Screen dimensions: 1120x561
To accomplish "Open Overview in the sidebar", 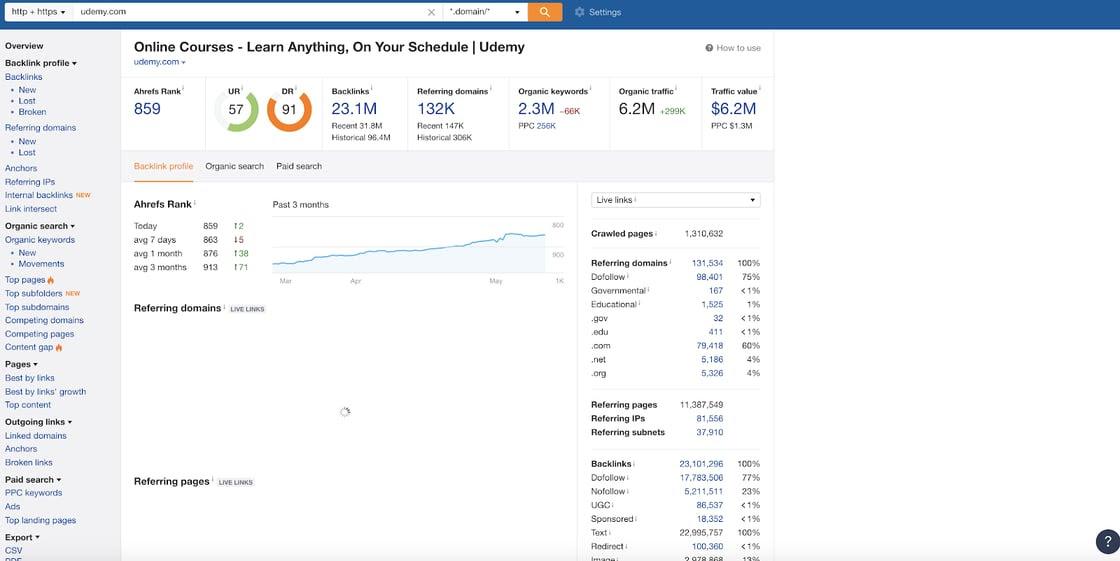I will tap(24, 46).
